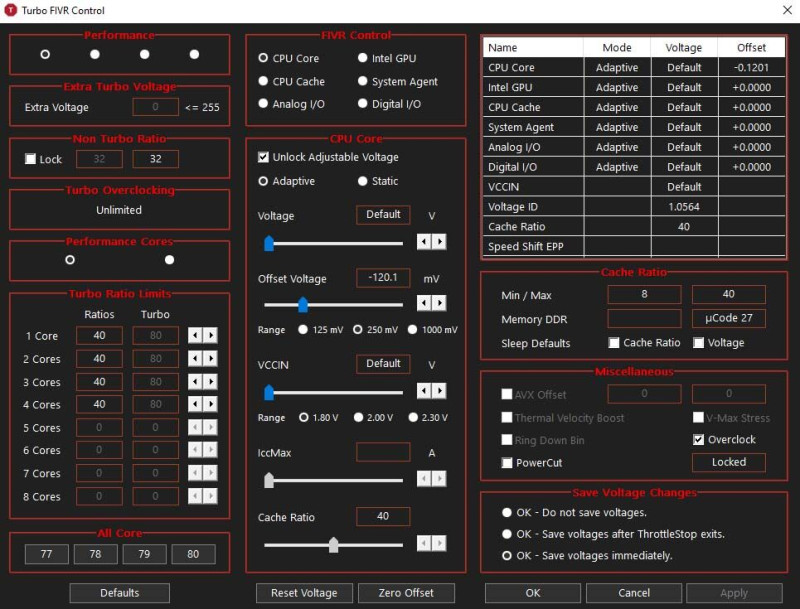Click Non Turbo Ratio 32 field
800x609 pixels.
pos(156,159)
